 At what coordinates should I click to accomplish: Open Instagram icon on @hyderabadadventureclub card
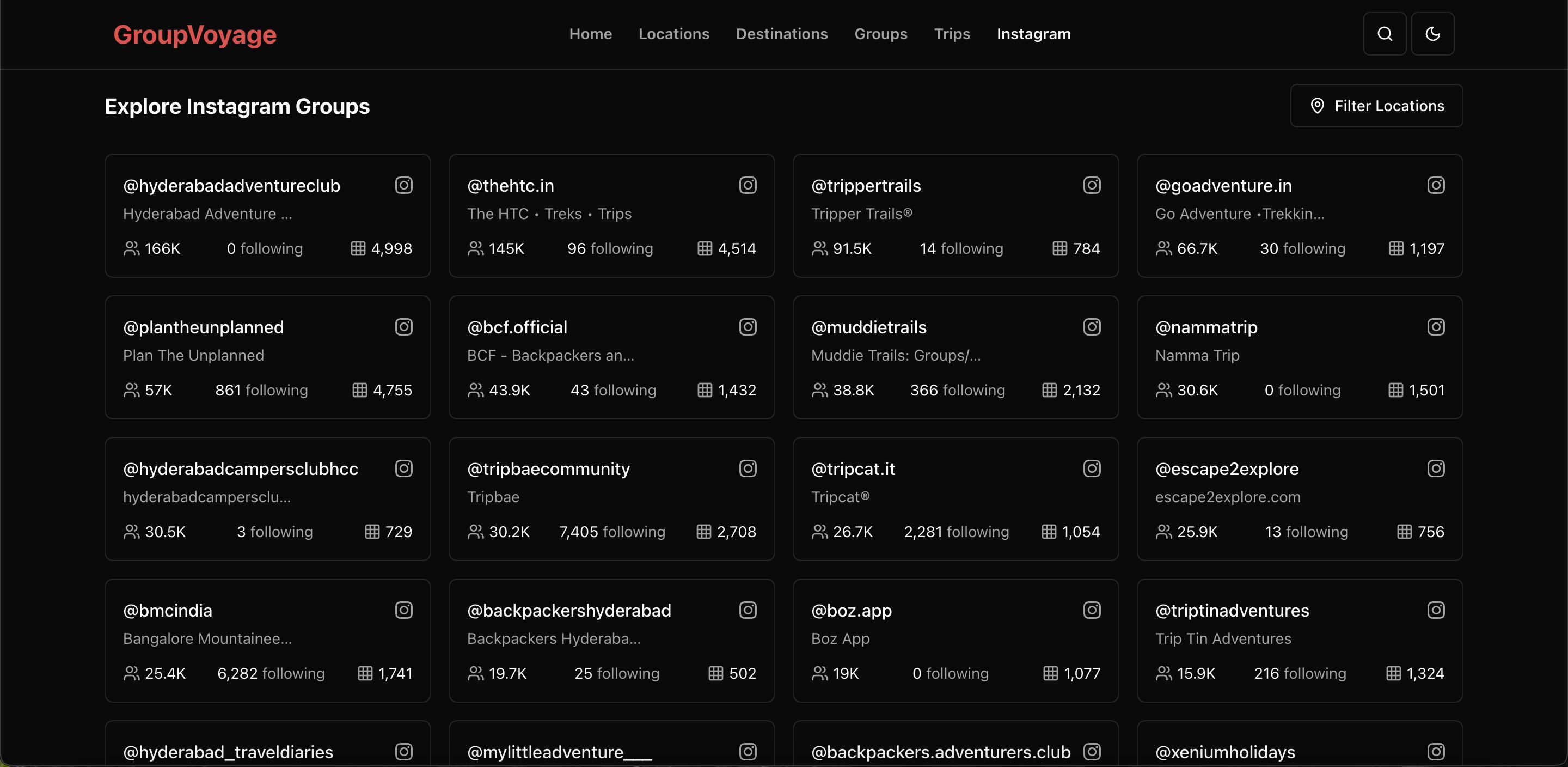point(403,185)
